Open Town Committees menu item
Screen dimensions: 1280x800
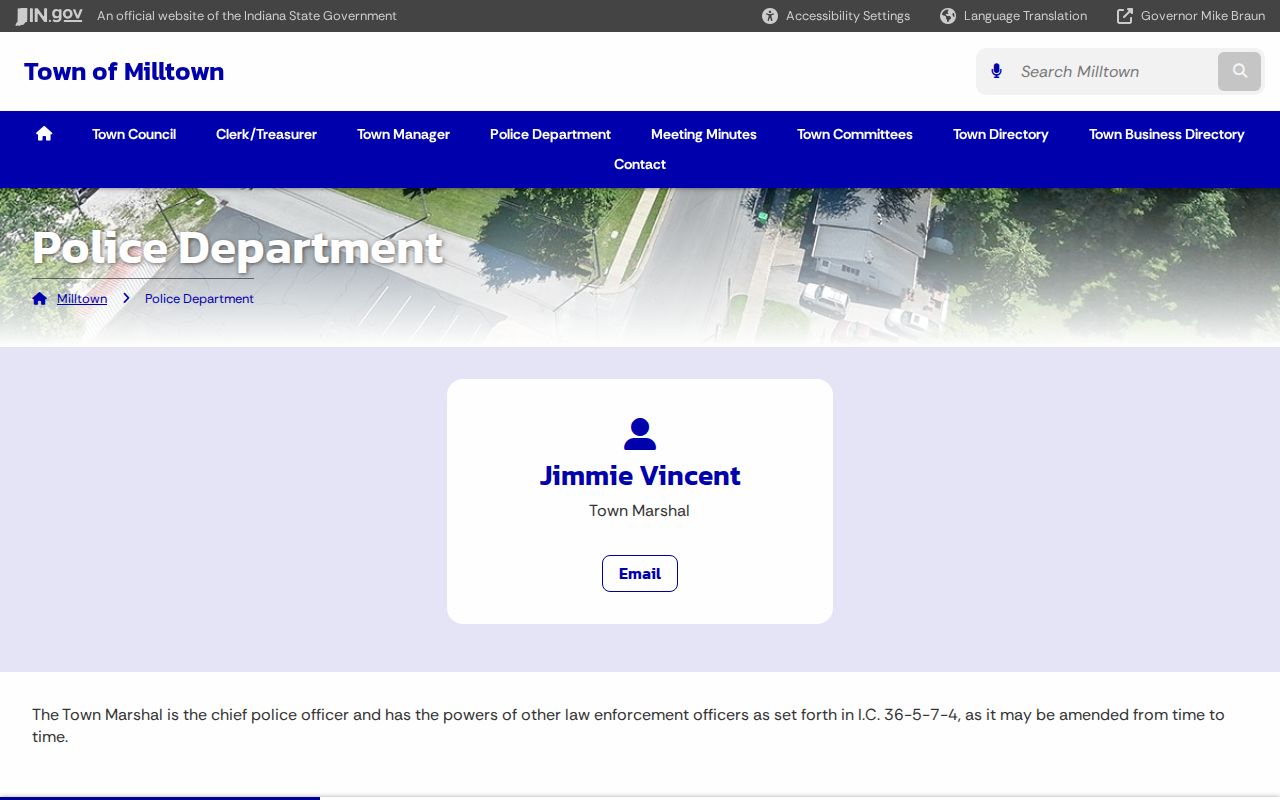(855, 134)
